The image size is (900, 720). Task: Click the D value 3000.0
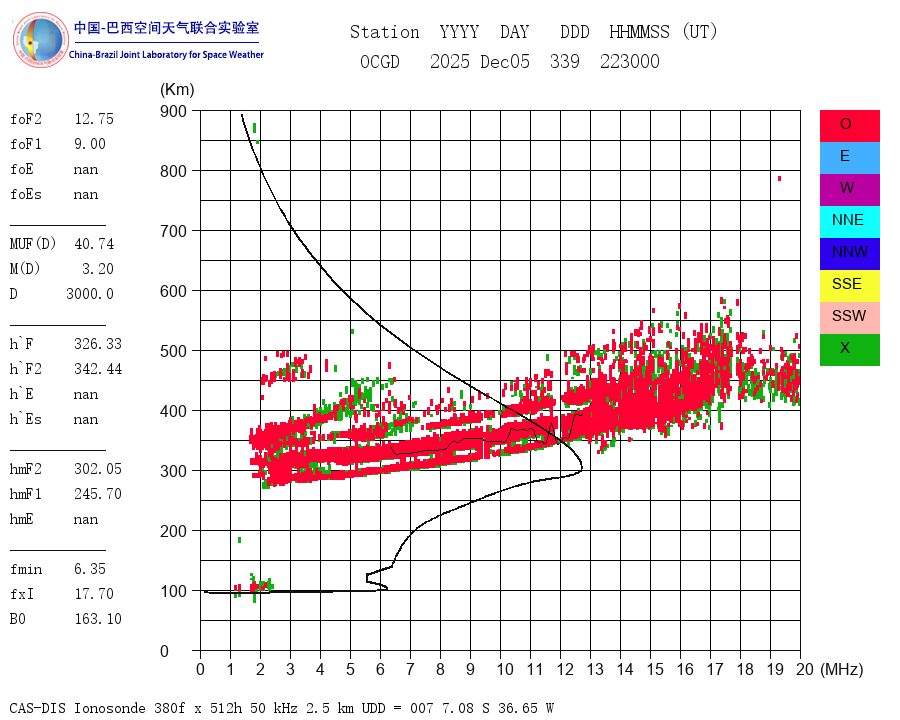[x=90, y=294]
